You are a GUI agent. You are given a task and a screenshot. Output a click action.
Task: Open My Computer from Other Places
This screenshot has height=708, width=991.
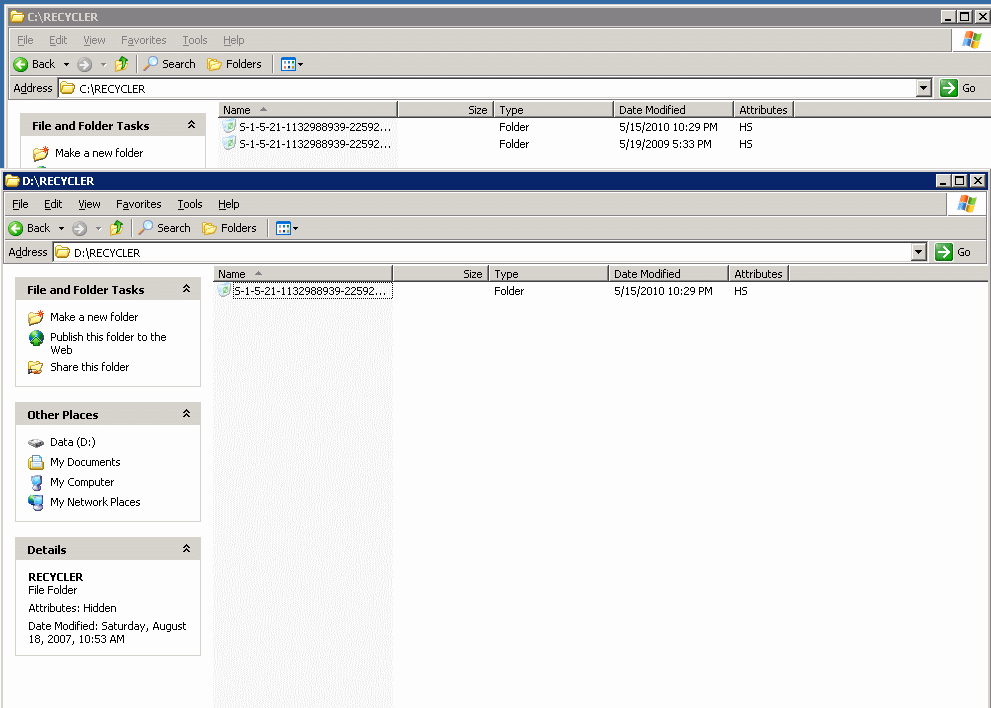coord(81,482)
